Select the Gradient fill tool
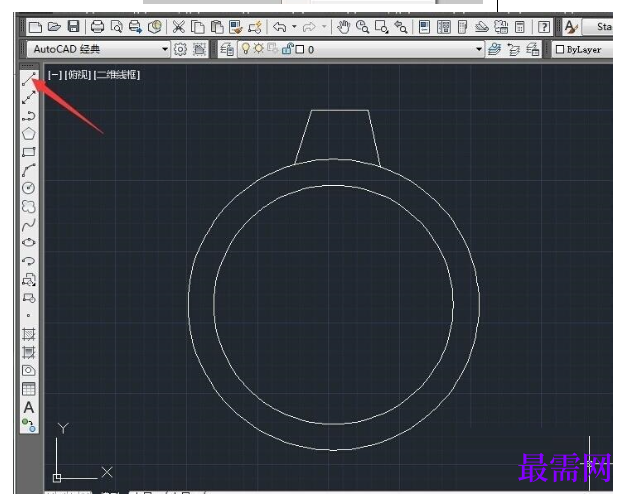Viewport: 630px width, 499px height. 29,352
